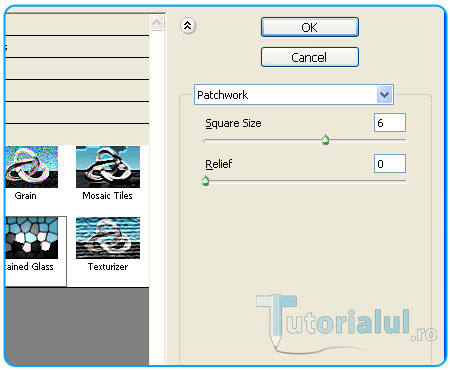The height and width of the screenshot is (370, 450).
Task: Click the Mosaic Tiles label
Action: (x=107, y=196)
